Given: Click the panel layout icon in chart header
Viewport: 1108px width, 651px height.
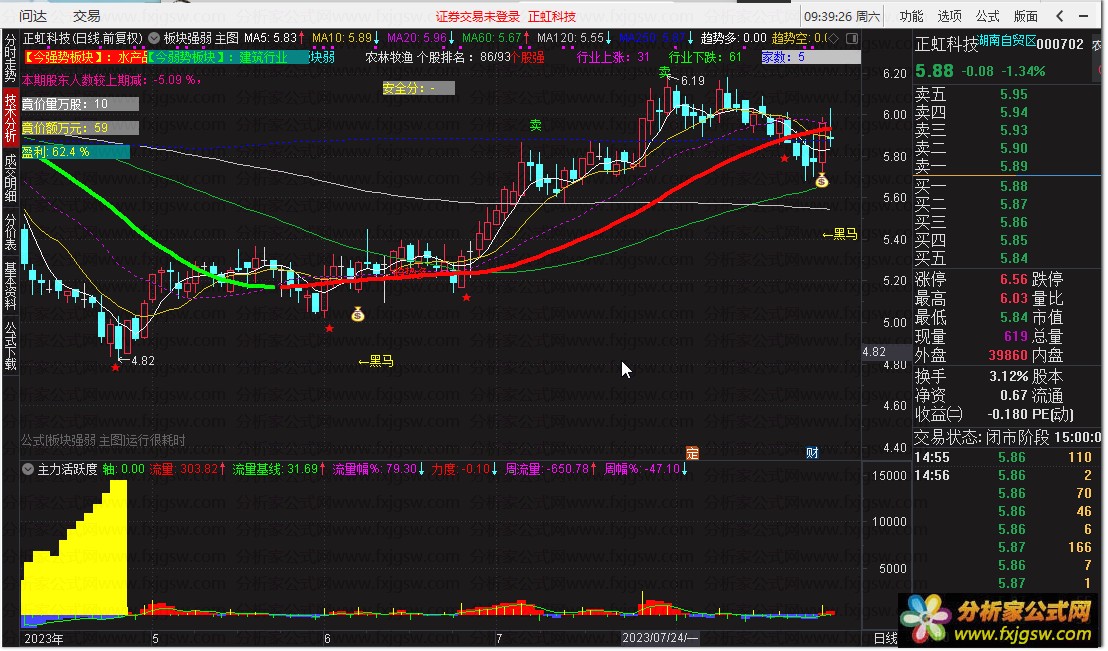Looking at the screenshot, I should click(852, 38).
